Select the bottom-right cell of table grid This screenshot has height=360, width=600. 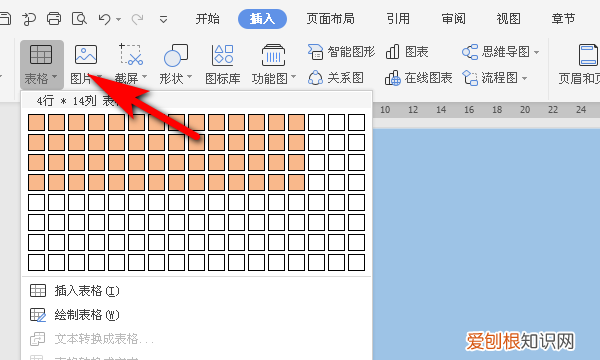[357, 262]
